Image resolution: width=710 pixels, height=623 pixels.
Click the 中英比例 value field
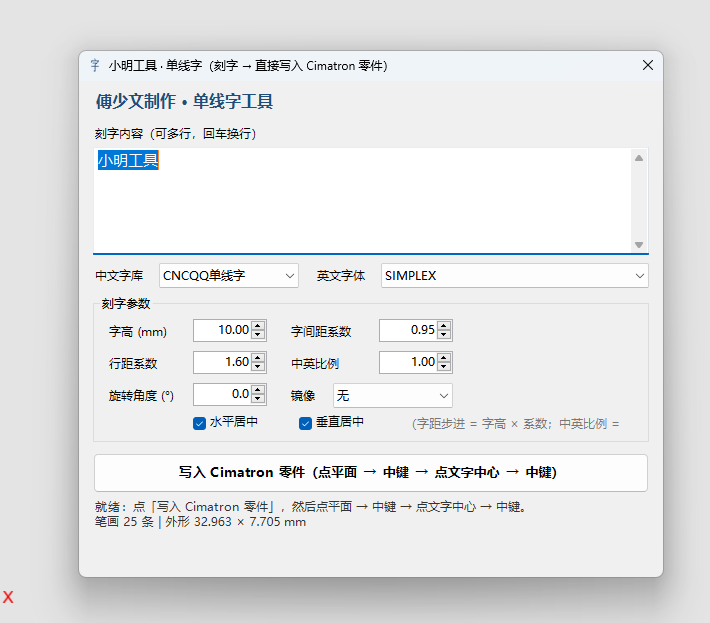[408, 362]
